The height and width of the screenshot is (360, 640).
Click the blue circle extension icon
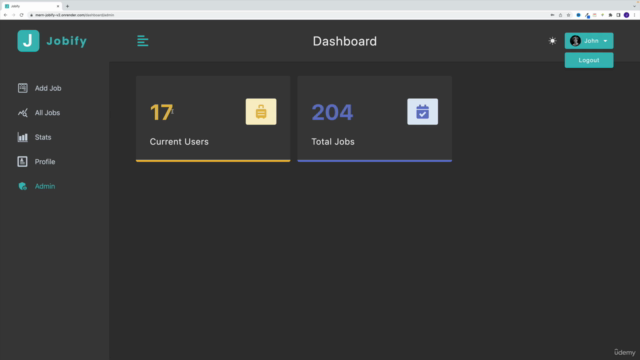(578, 15)
